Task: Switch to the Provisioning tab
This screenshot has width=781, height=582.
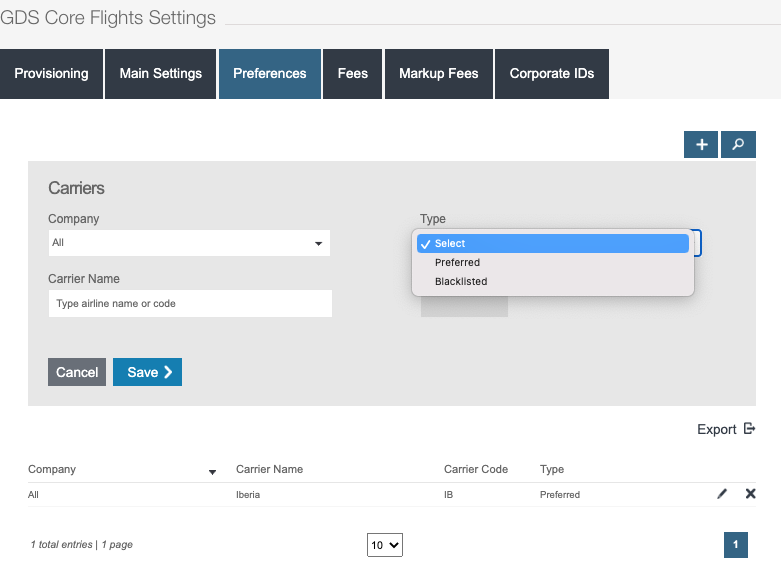Action: 51,73
